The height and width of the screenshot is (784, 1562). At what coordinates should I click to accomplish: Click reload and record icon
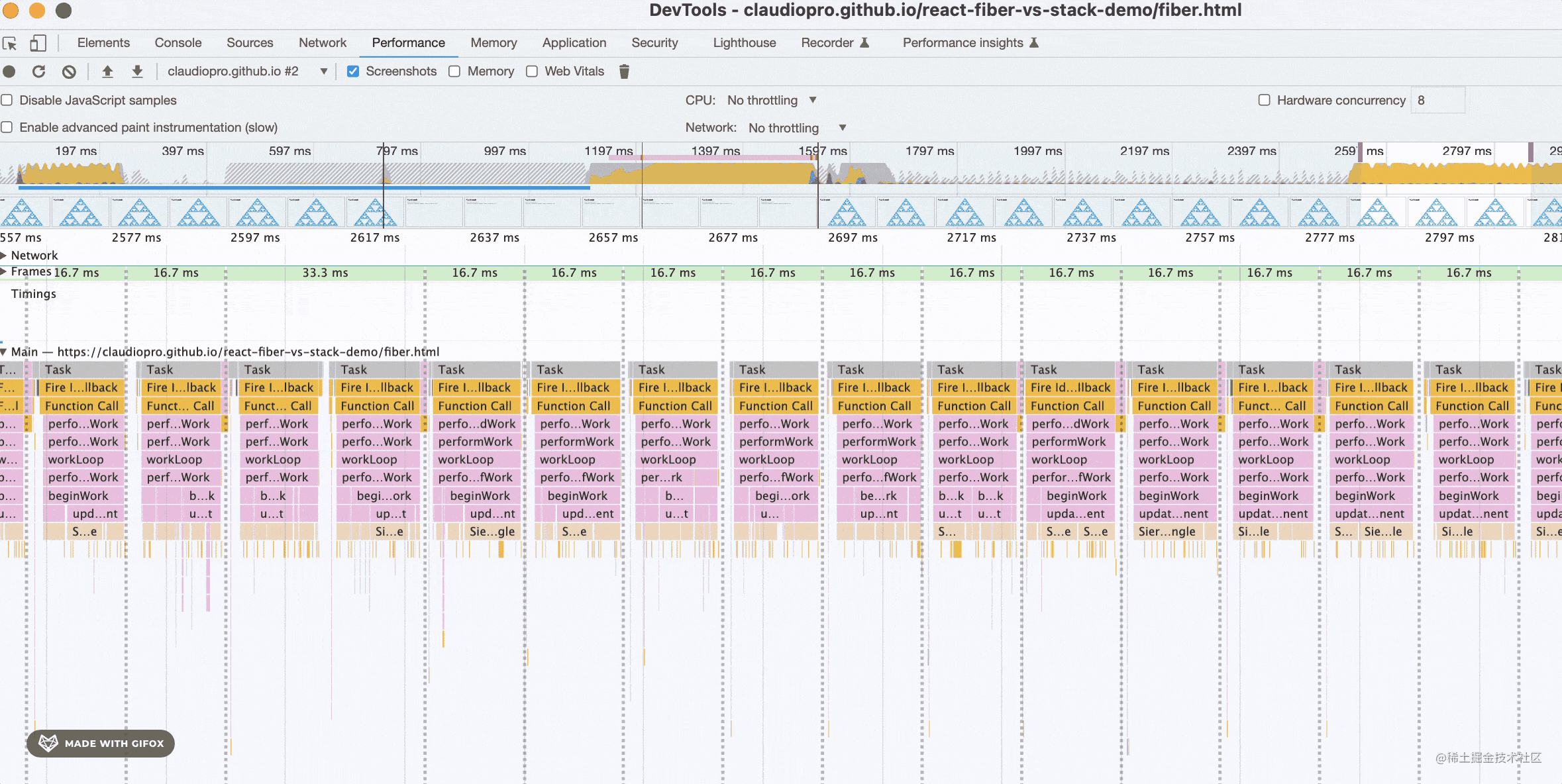(39, 72)
